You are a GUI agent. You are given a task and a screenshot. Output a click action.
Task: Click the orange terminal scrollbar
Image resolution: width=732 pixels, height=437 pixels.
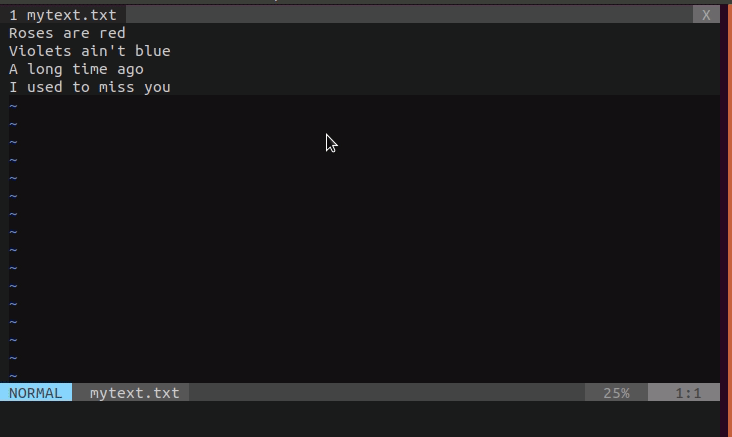pos(725,200)
